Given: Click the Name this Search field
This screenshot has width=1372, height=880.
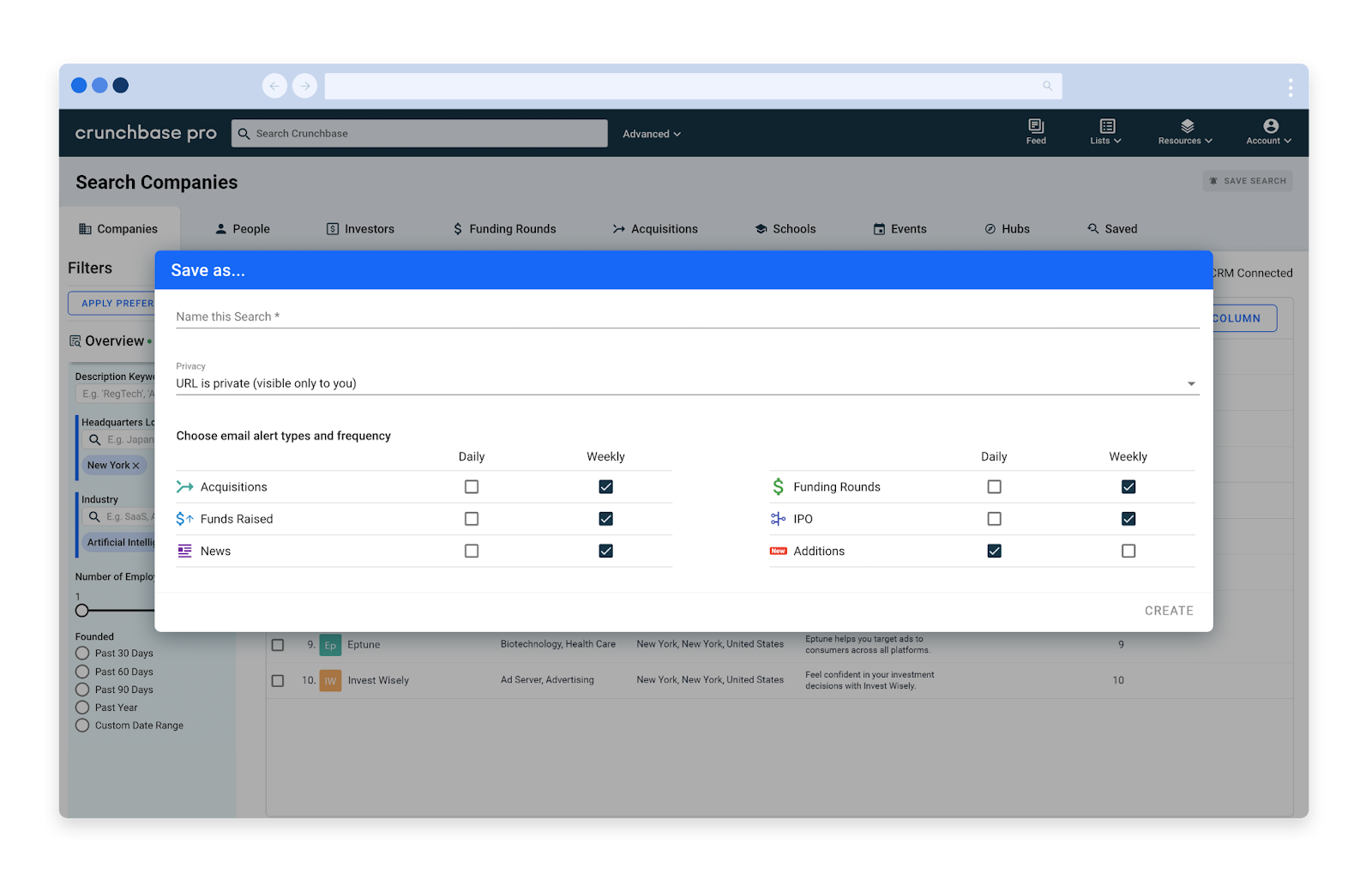Looking at the screenshot, I should click(x=687, y=316).
